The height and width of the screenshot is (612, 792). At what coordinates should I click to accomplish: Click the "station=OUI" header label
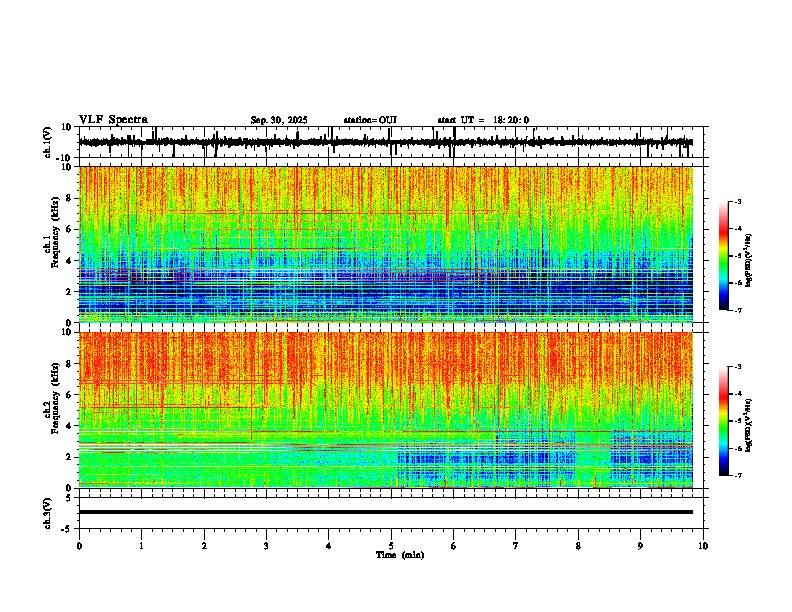pyautogui.click(x=370, y=120)
